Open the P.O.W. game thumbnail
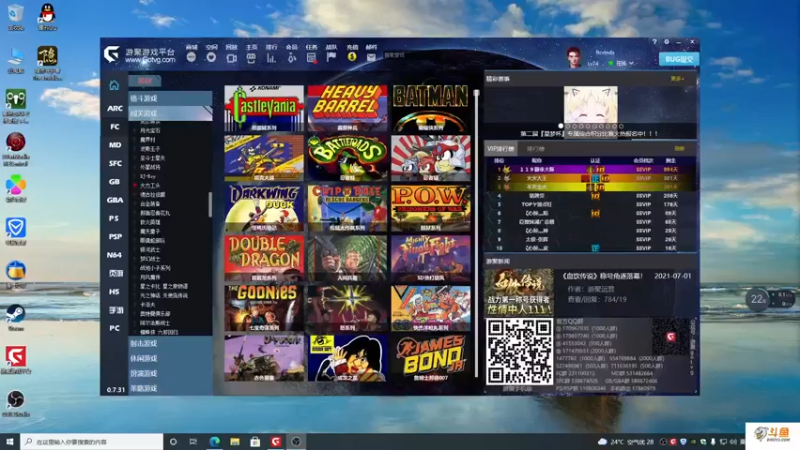 pos(431,208)
